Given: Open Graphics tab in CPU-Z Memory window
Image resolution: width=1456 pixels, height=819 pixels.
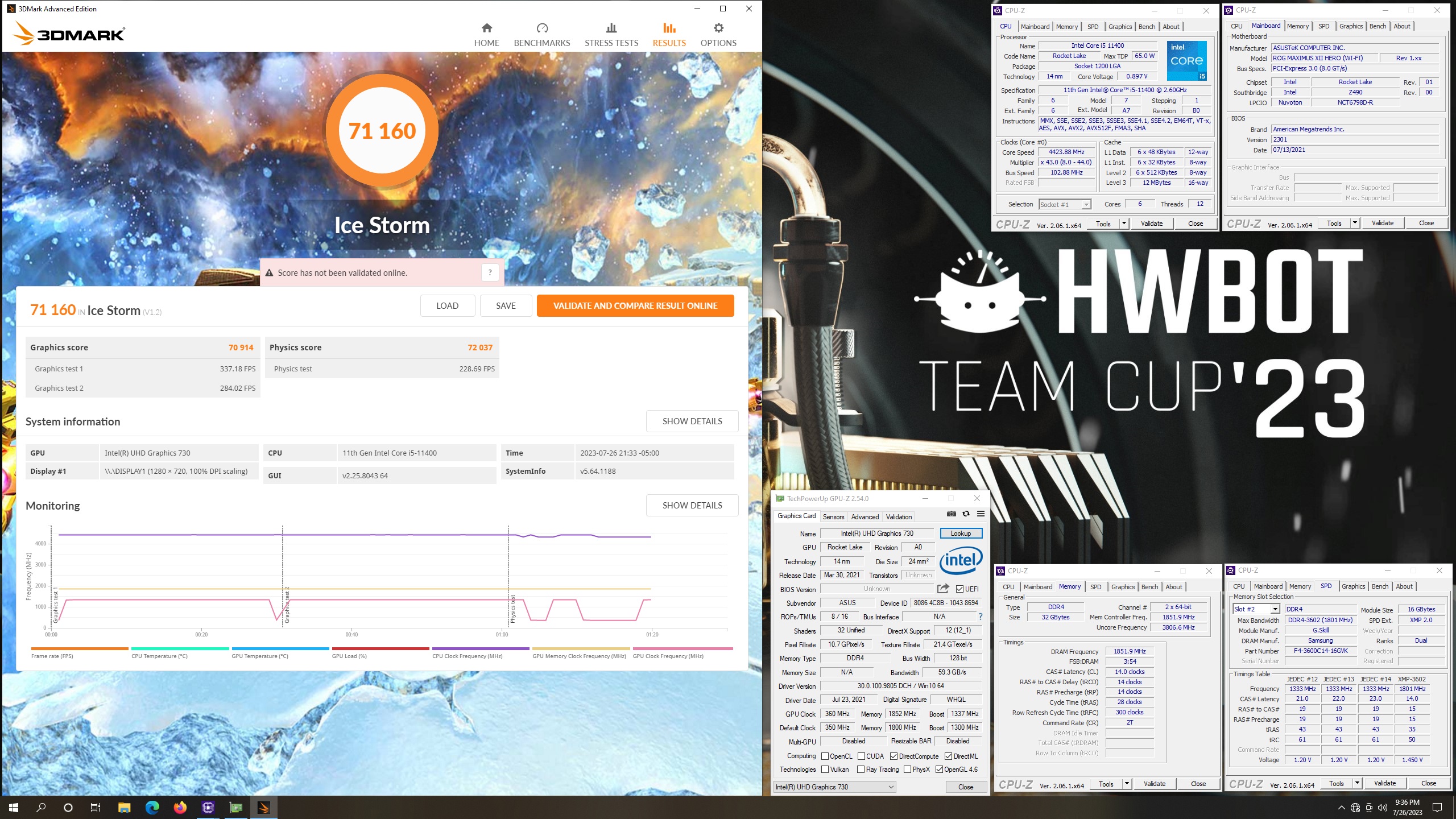Looking at the screenshot, I should coord(1123,587).
